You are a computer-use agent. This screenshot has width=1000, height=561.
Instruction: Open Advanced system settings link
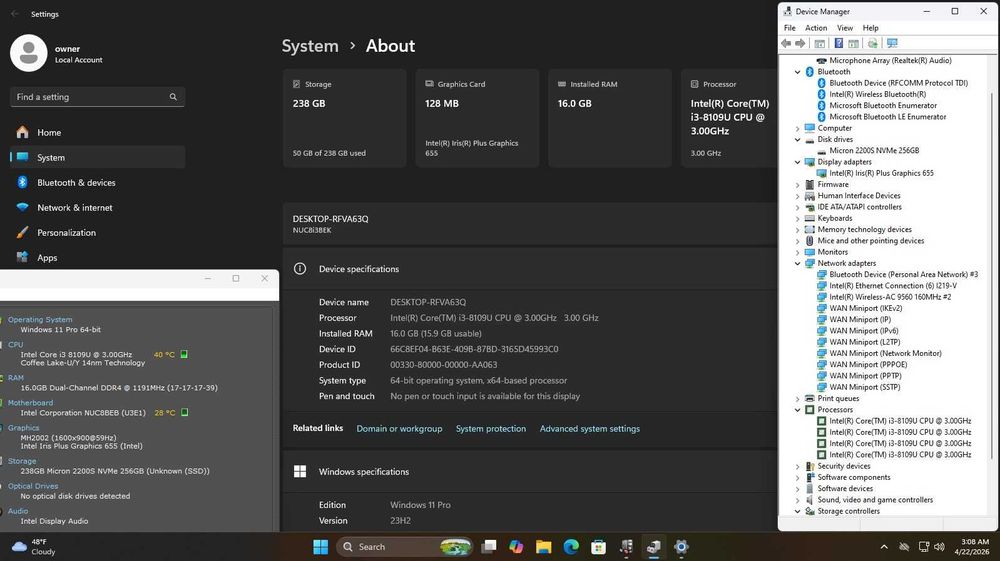coord(590,429)
